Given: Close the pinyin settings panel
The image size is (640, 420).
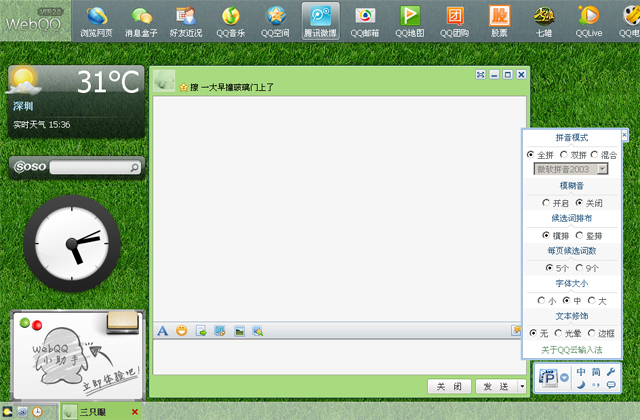Looking at the screenshot, I should tap(624, 134).
